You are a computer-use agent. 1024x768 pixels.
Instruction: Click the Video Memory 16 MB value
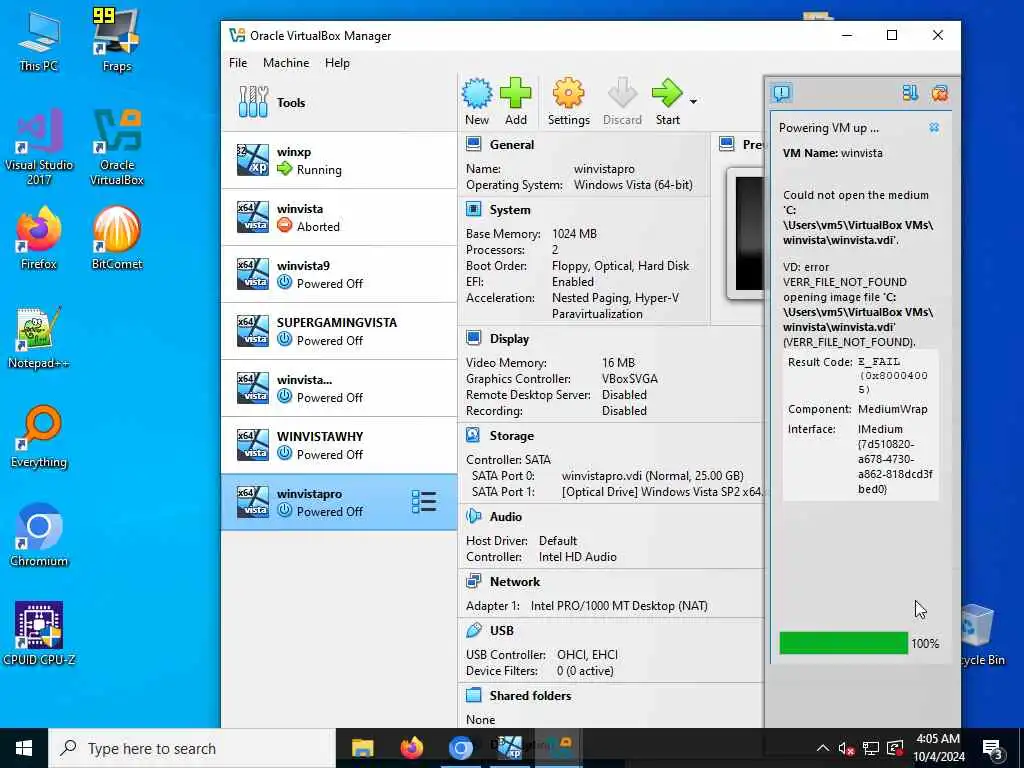(618, 362)
